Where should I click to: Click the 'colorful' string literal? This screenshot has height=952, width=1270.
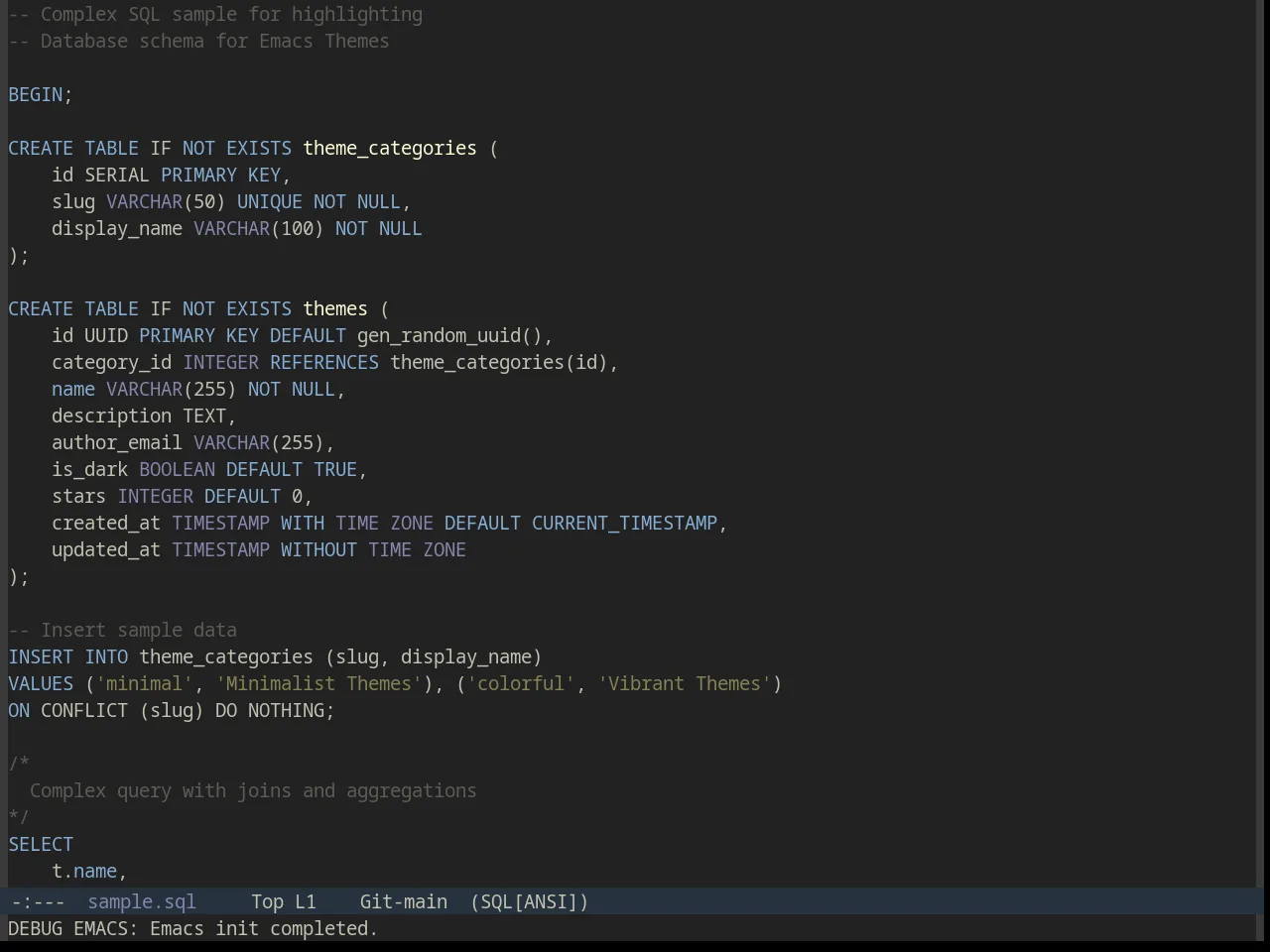coord(521,684)
